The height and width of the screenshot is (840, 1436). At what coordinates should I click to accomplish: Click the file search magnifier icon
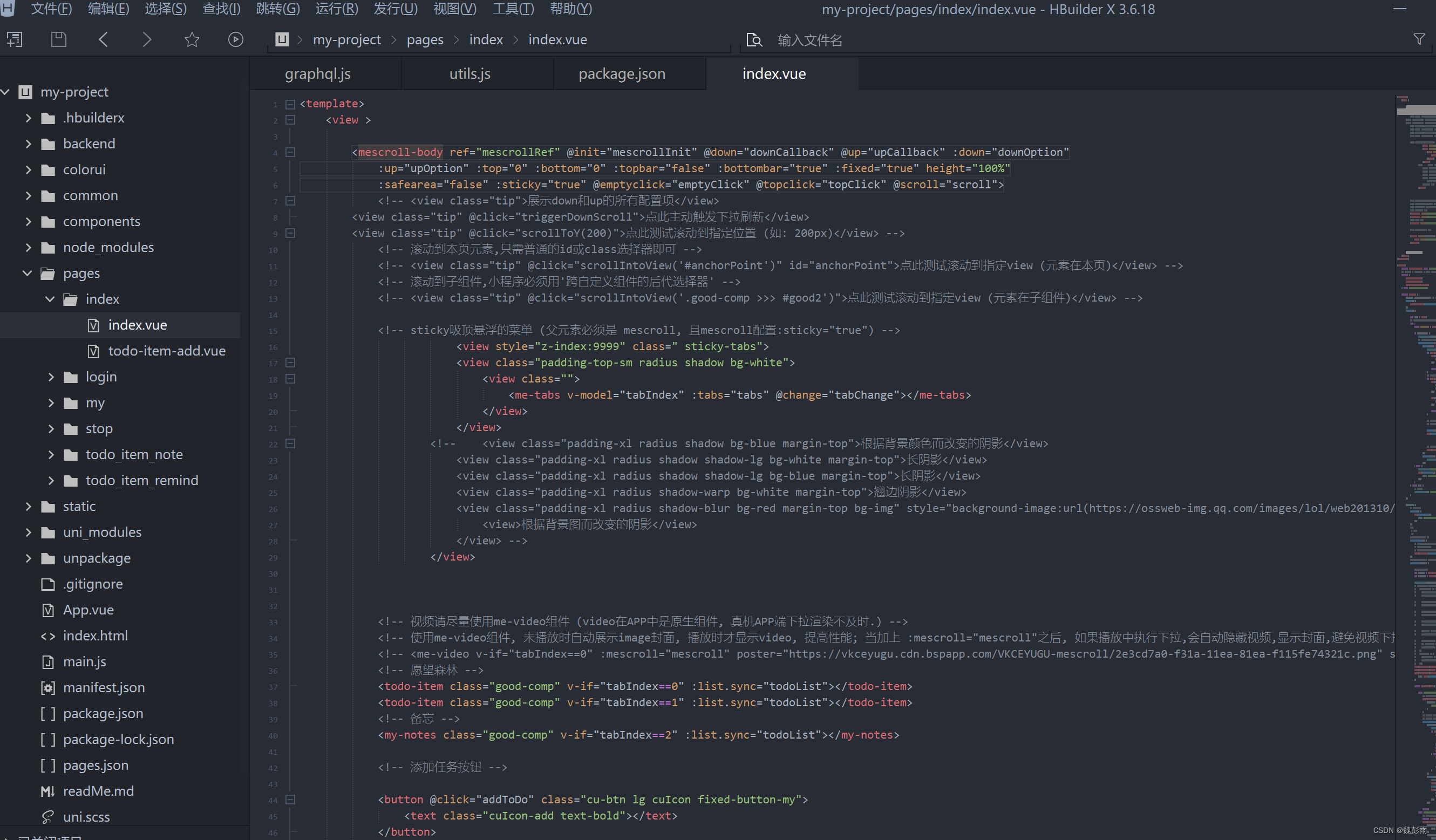pos(754,40)
